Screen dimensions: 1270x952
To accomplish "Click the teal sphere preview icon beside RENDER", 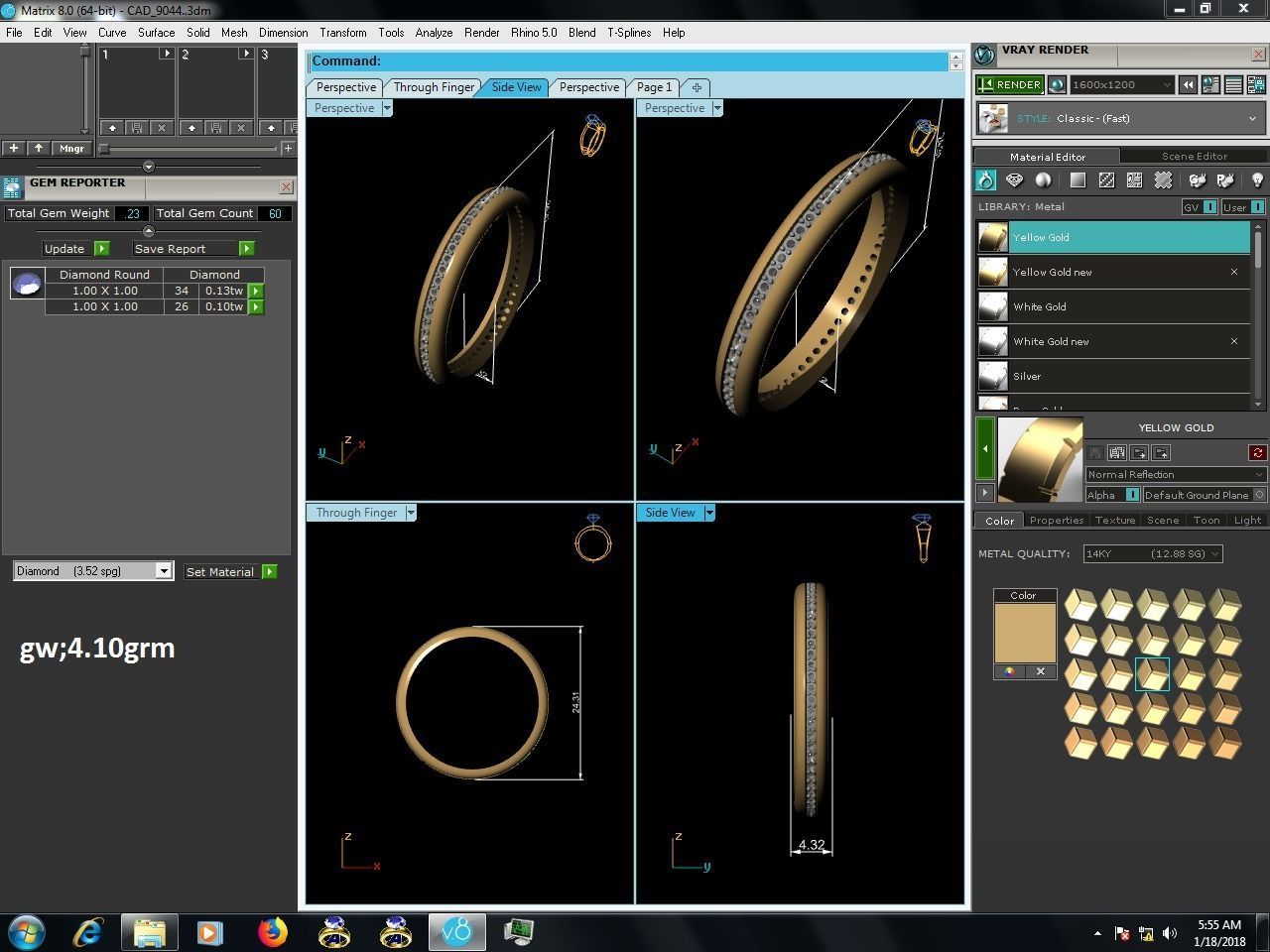I will tap(1057, 85).
